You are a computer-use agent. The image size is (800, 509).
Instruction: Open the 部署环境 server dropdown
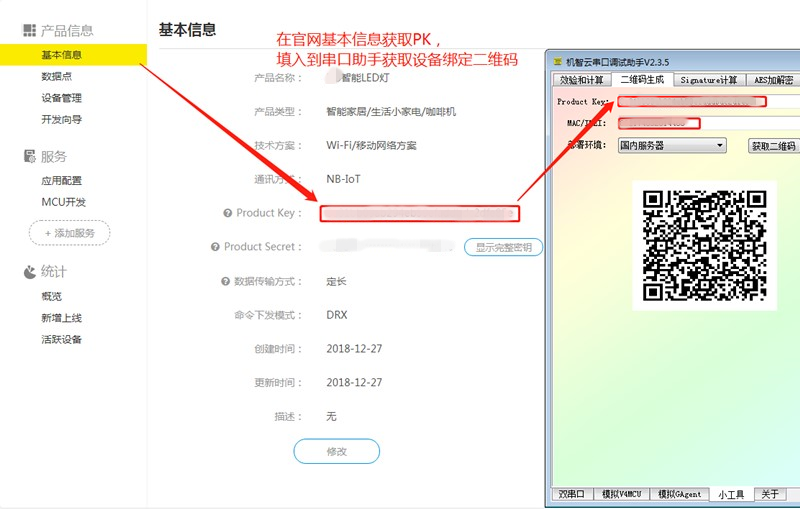tap(671, 145)
